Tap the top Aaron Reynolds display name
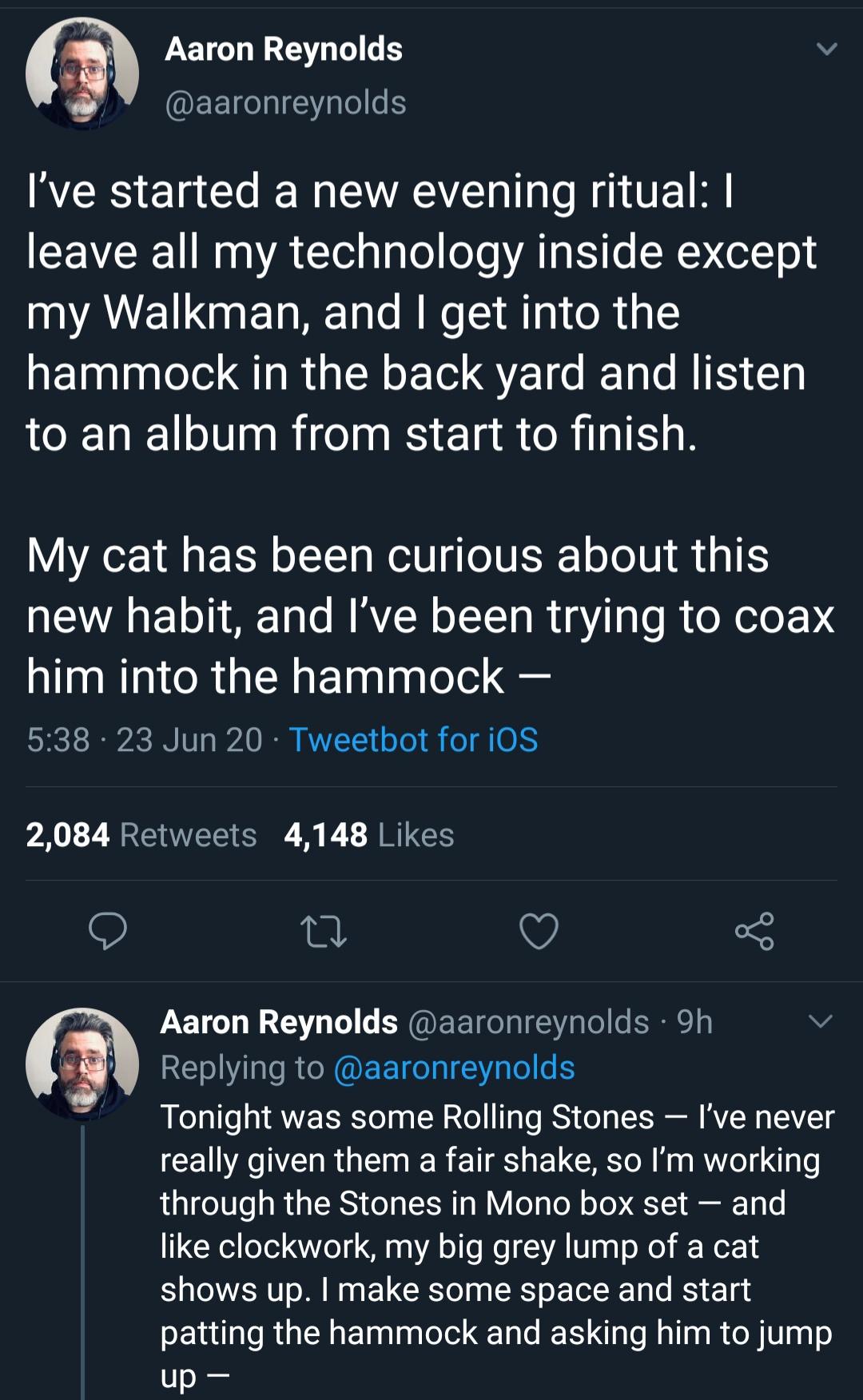The image size is (863, 1400). coord(284,50)
